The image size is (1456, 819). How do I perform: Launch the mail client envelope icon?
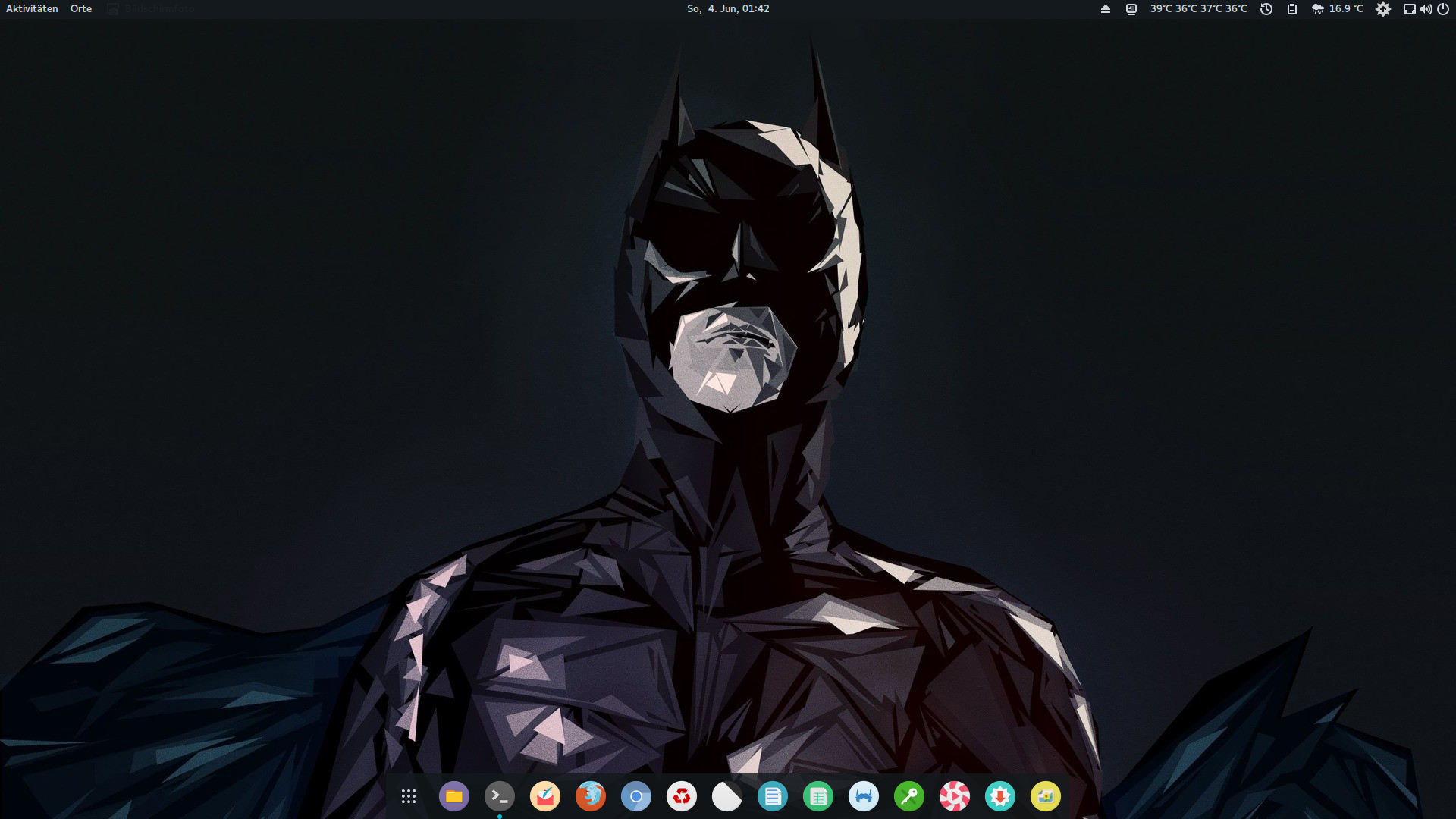click(x=544, y=796)
